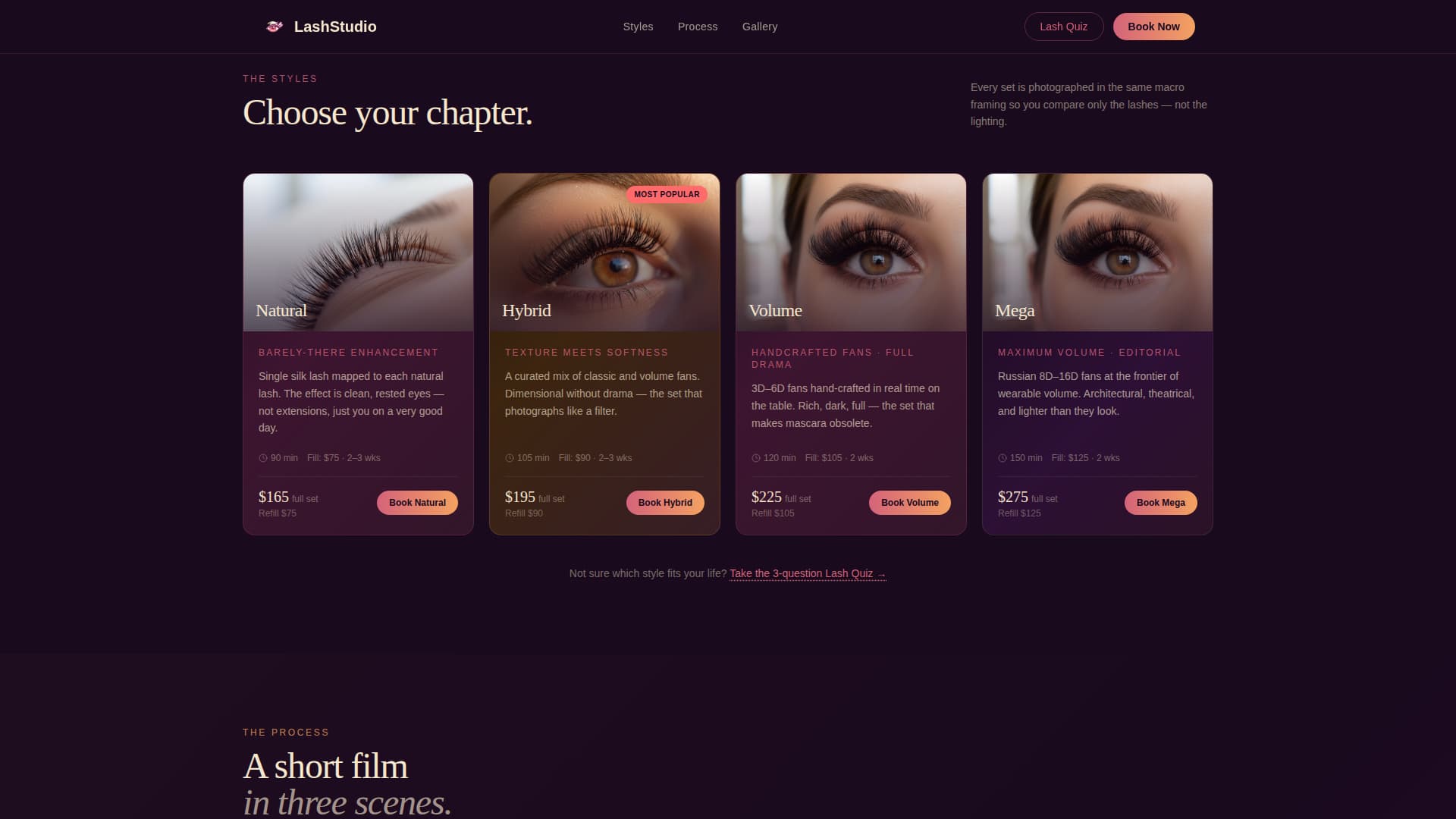
Task: Click the clock icon on the Hybrid card
Action: tap(509, 458)
